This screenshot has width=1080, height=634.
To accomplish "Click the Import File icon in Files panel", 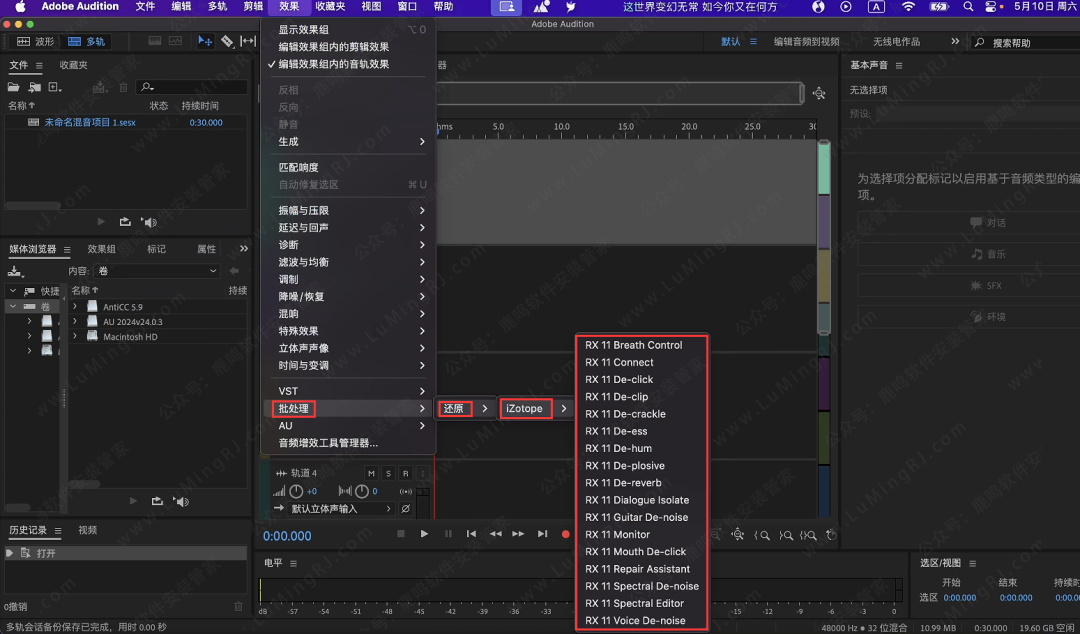I will tap(35, 87).
